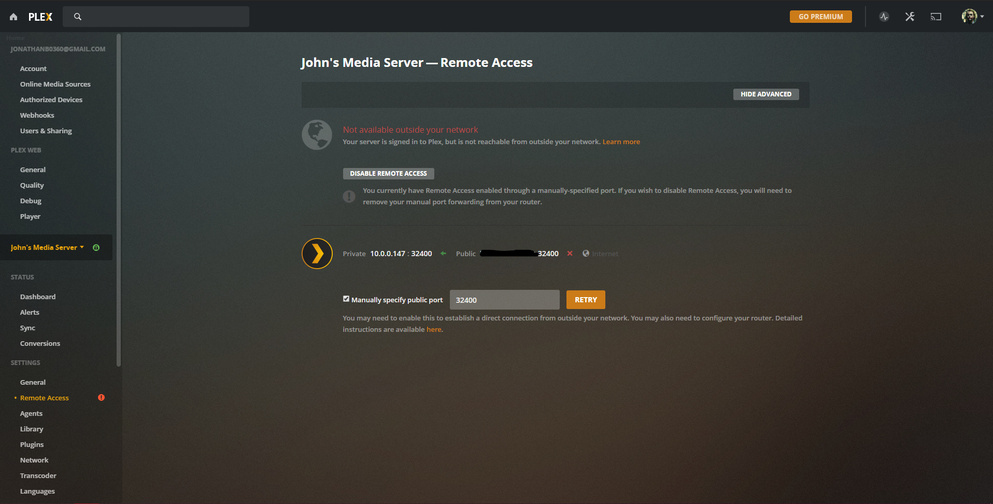
Task: Click the RETRY button
Action: pyautogui.click(x=586, y=299)
